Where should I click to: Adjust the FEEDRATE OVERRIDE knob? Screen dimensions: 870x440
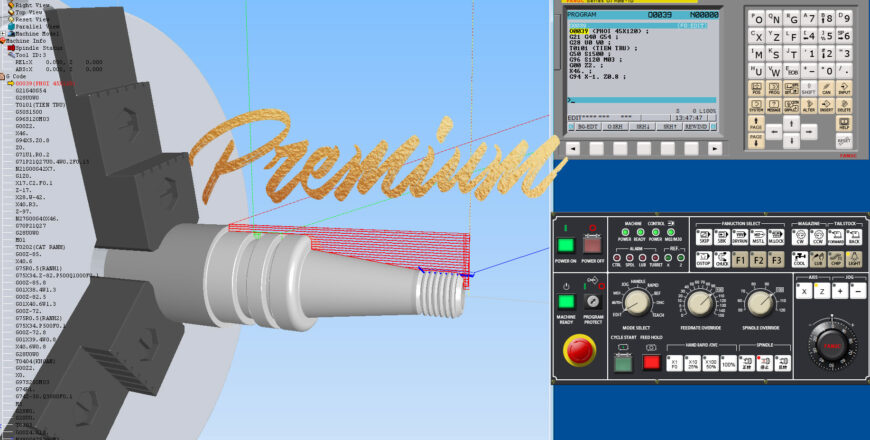pos(701,304)
